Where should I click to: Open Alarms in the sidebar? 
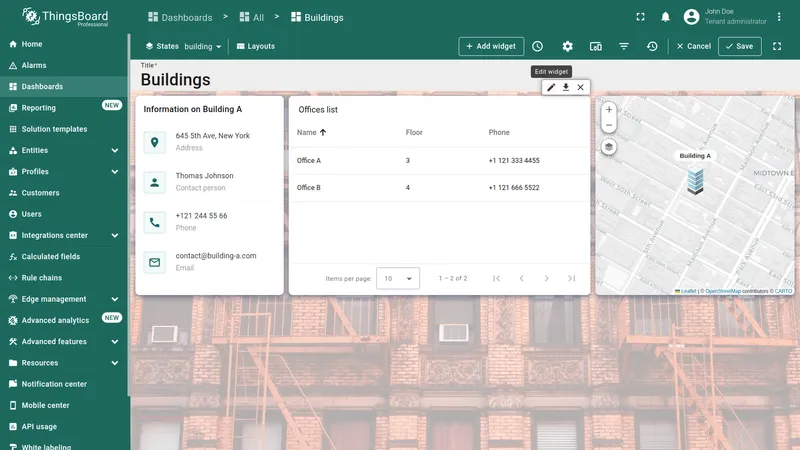64,65
